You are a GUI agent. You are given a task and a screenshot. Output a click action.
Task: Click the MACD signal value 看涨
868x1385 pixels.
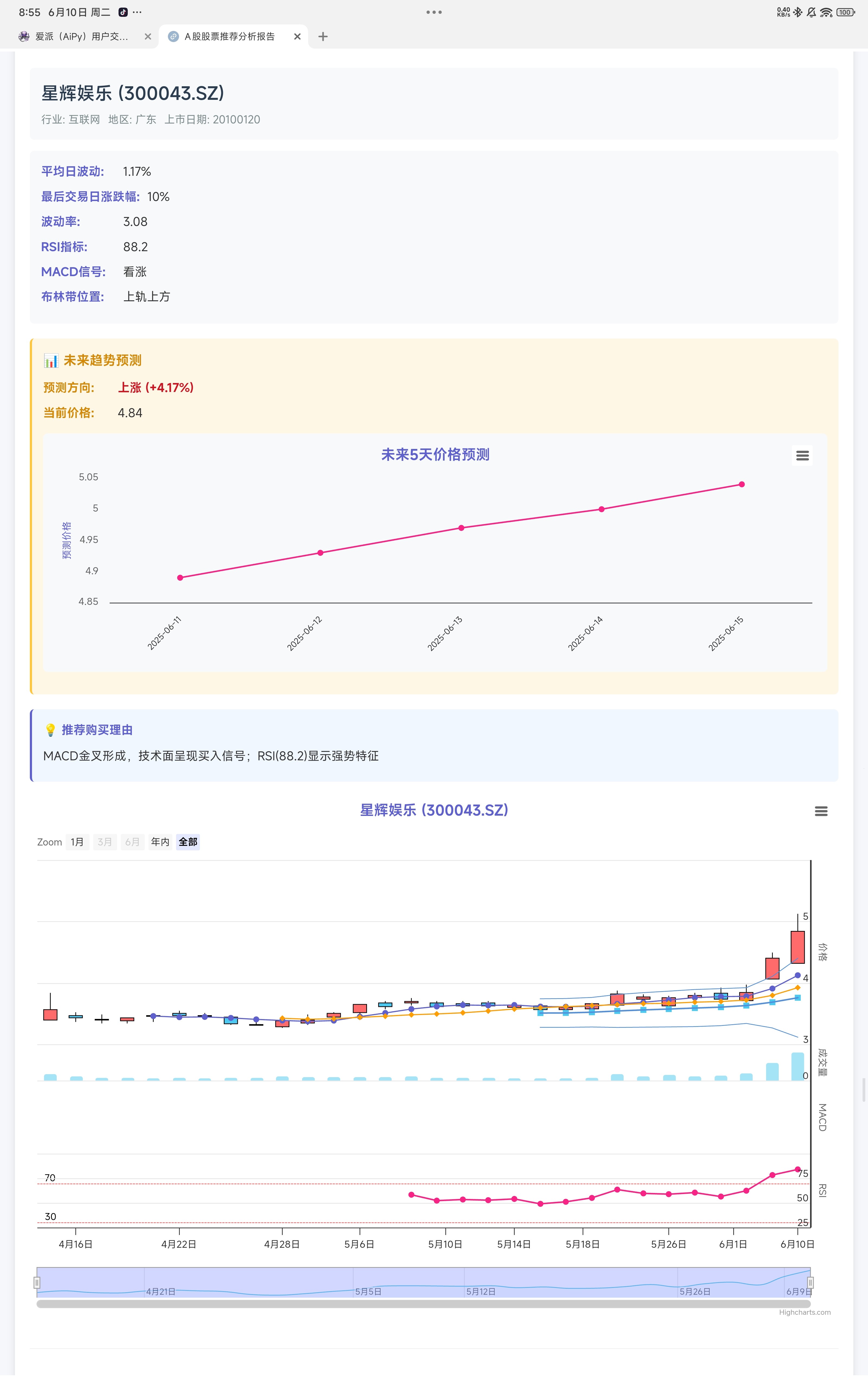(135, 272)
